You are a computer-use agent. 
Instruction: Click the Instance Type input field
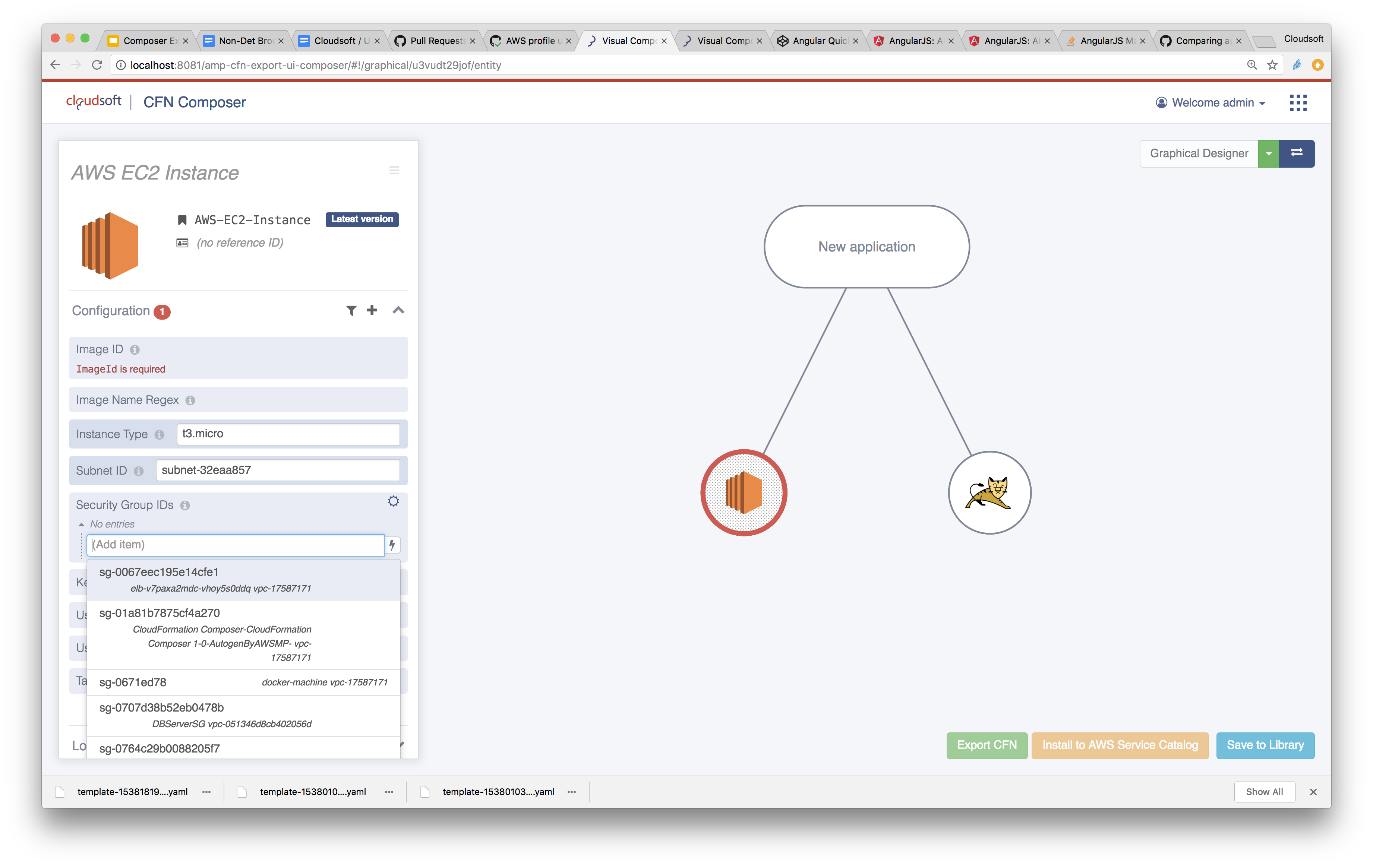[x=288, y=434]
